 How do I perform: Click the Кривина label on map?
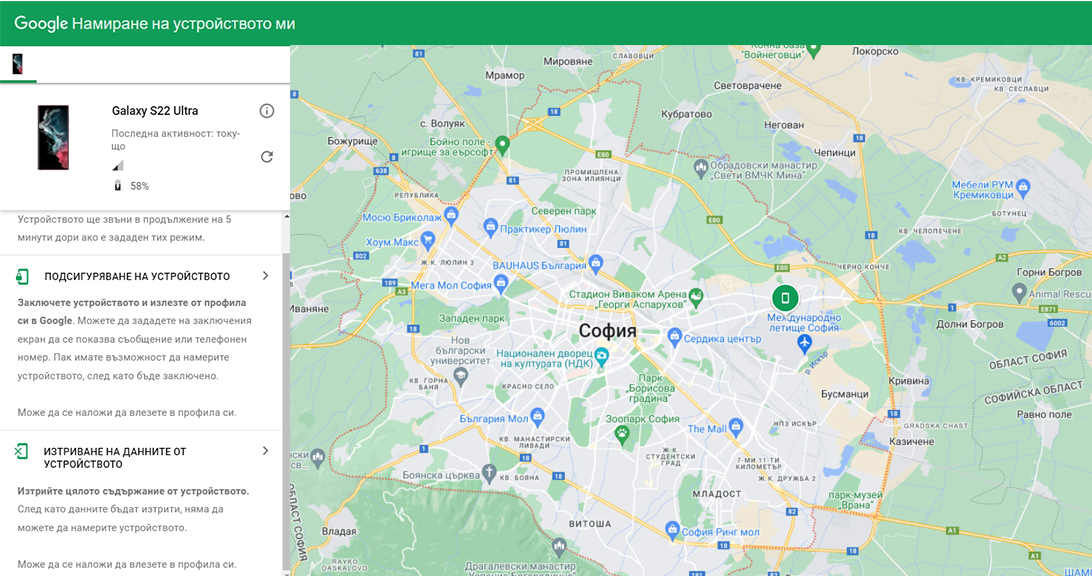click(909, 381)
